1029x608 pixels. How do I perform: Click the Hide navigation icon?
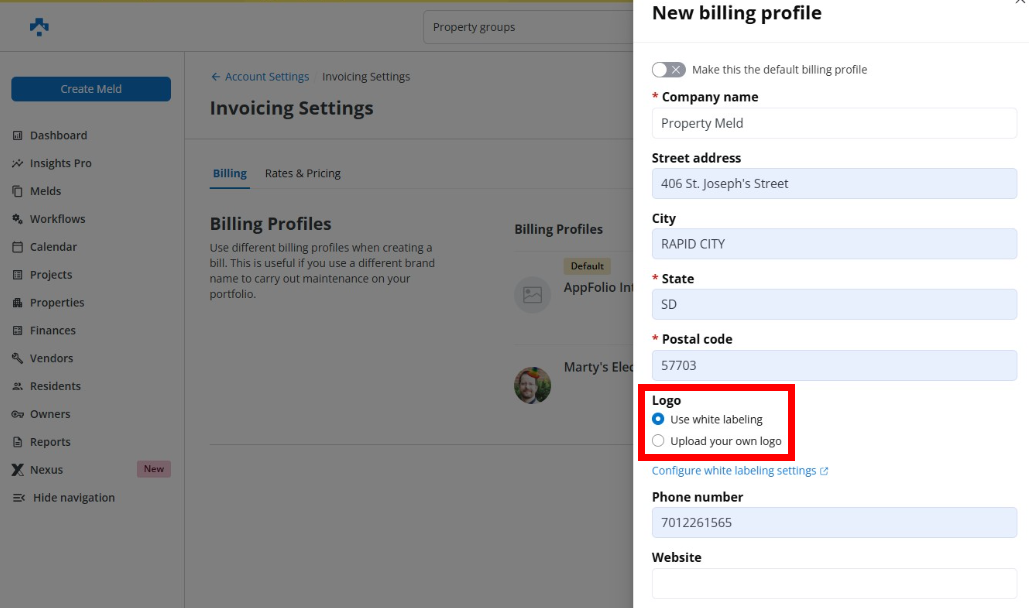(x=18, y=498)
